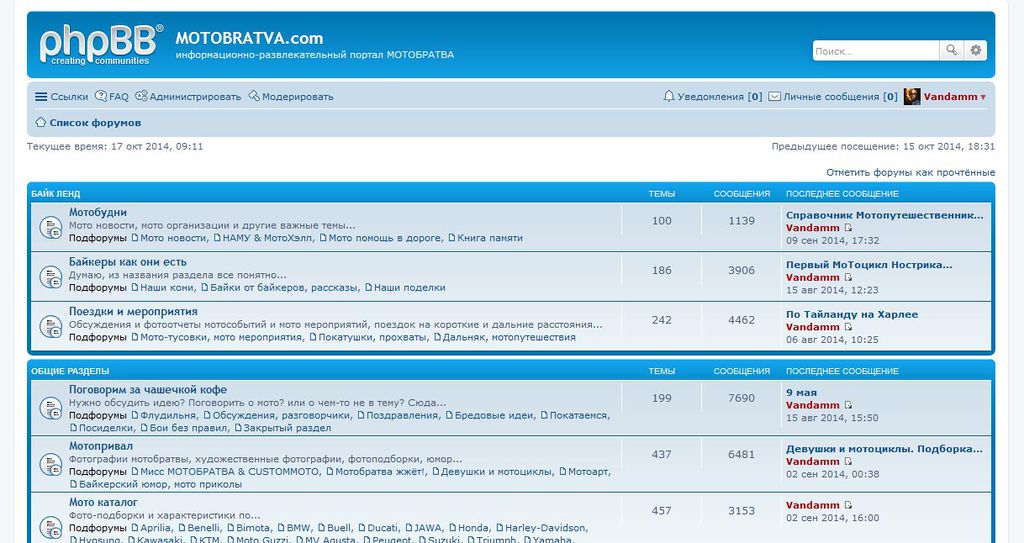This screenshot has height=543, width=1024.
Task: View latest post icon in Мото каталог row
Action: (x=849, y=506)
